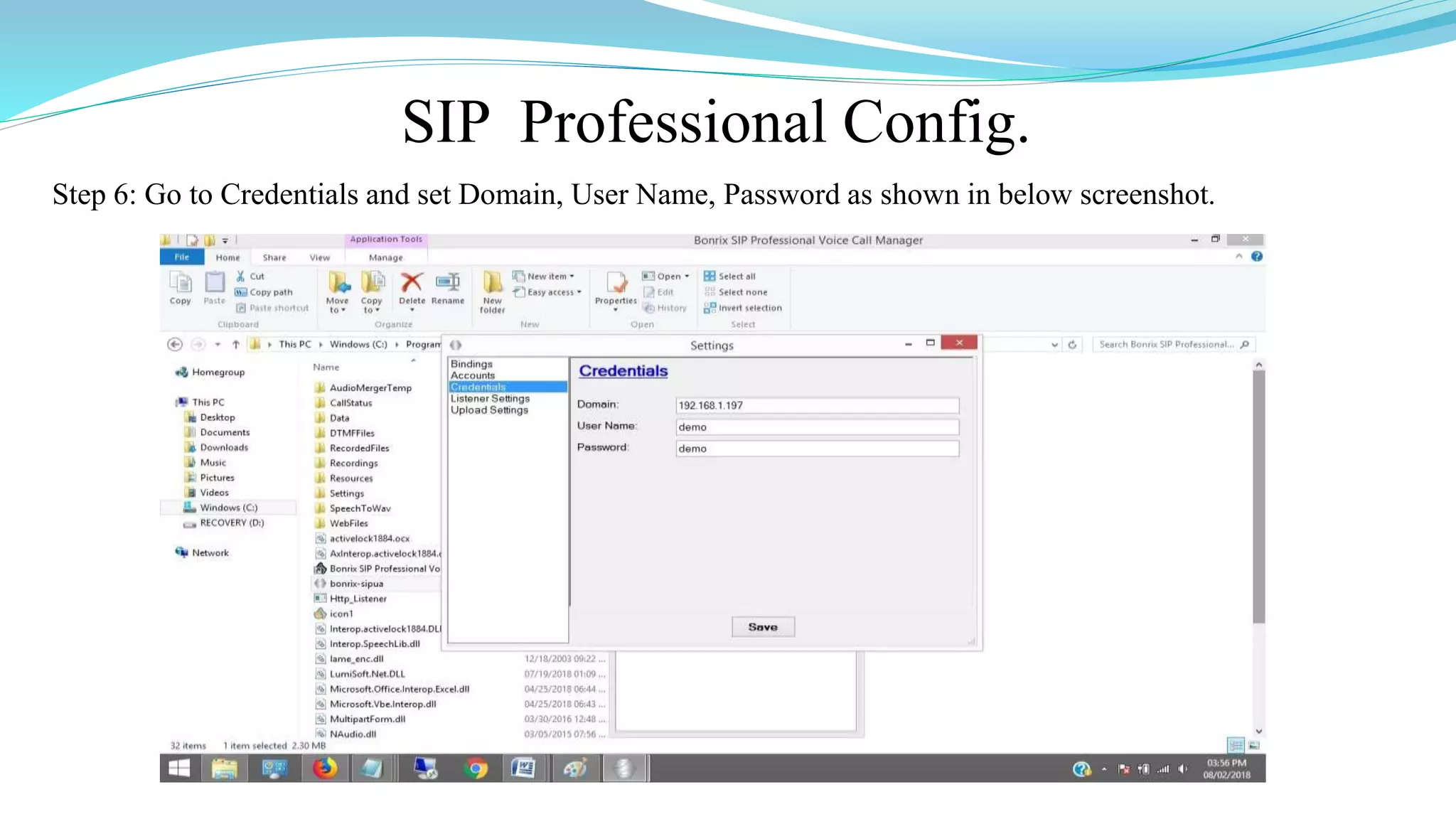Screen dimensions: 1456x819
Task: Click the Up one level arrow
Action: point(236,345)
